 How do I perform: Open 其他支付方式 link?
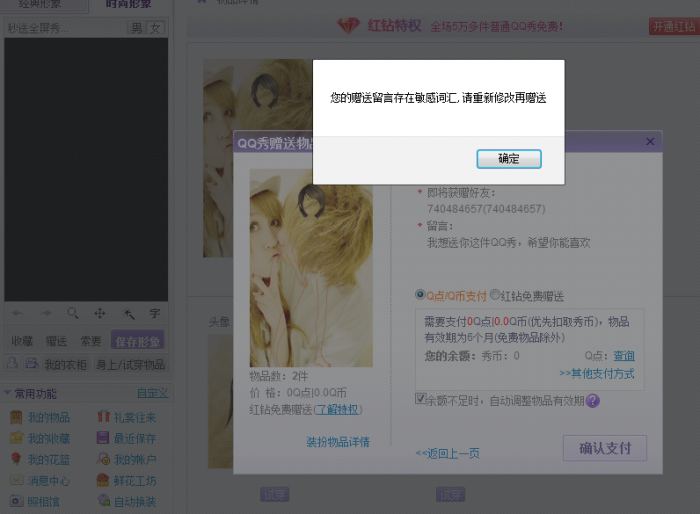(597, 373)
